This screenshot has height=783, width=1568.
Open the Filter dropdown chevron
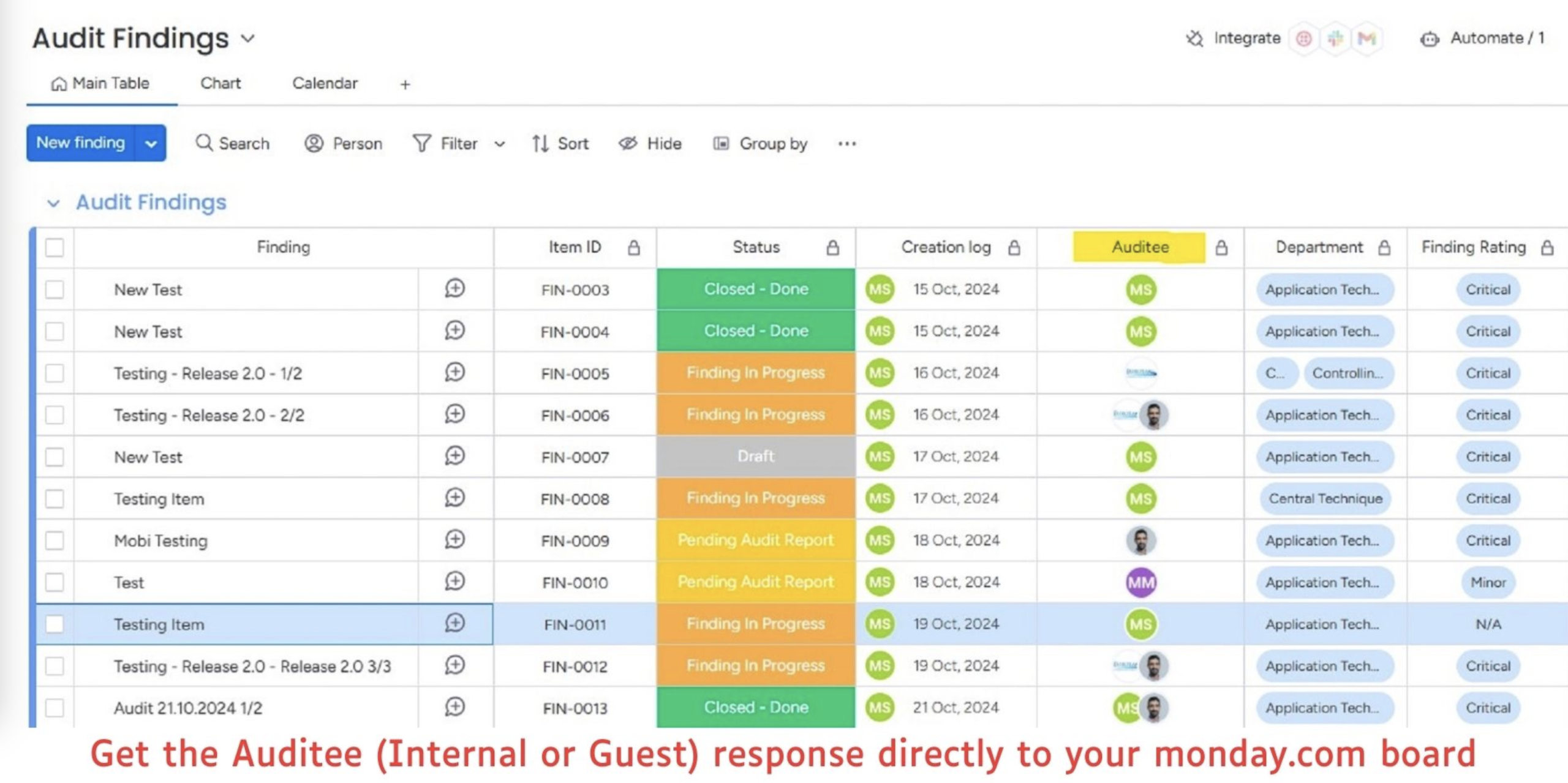coord(500,144)
